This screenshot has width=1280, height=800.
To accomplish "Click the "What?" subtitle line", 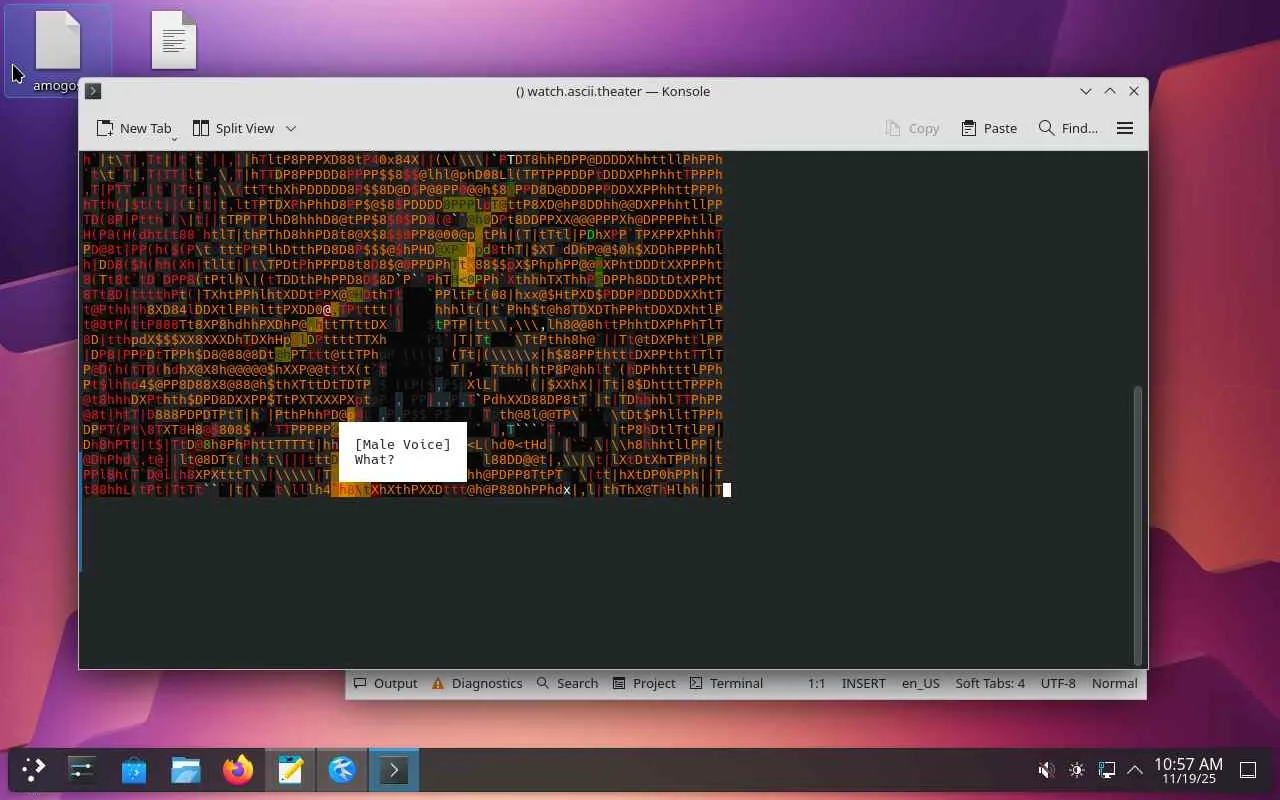I will (375, 460).
